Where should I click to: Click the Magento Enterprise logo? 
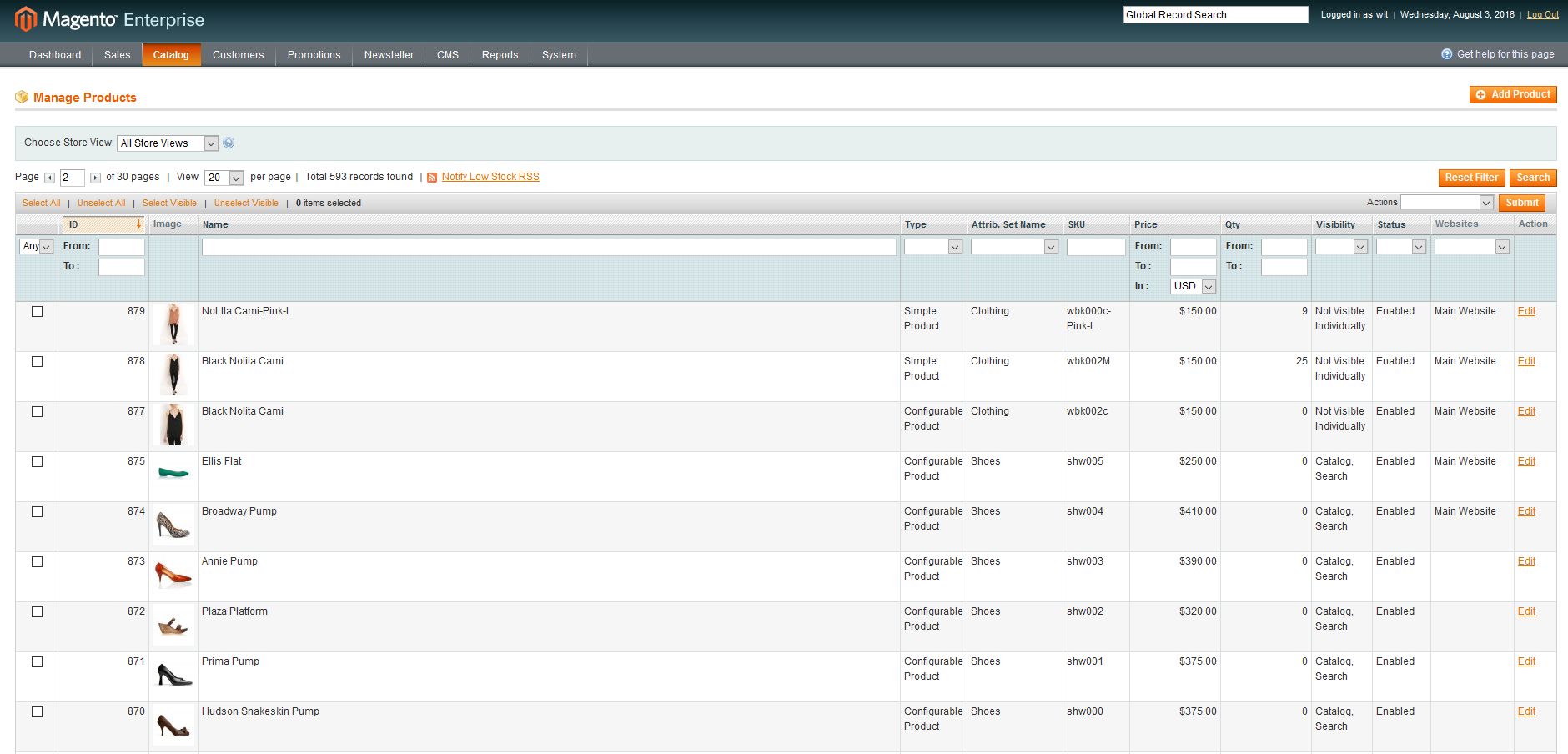pyautogui.click(x=109, y=19)
